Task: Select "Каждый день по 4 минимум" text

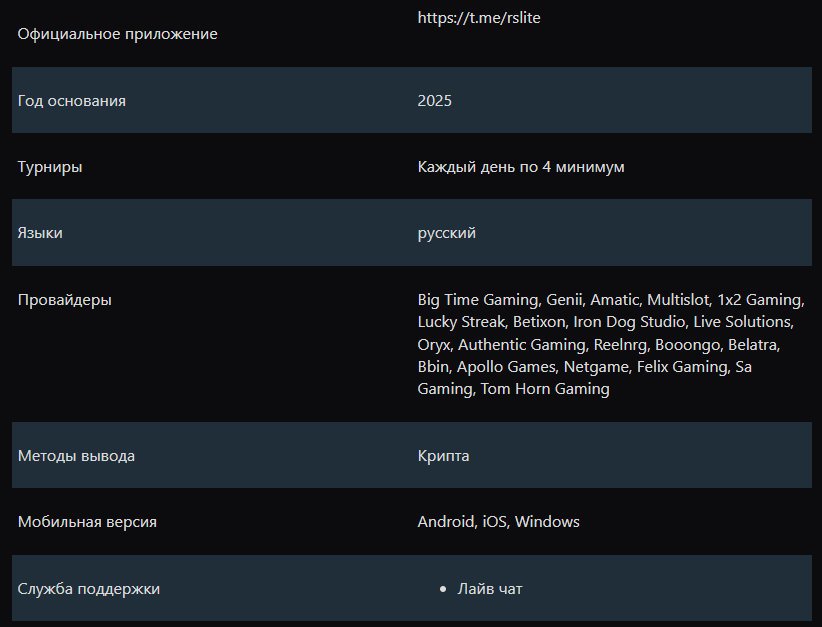Action: tap(521, 167)
